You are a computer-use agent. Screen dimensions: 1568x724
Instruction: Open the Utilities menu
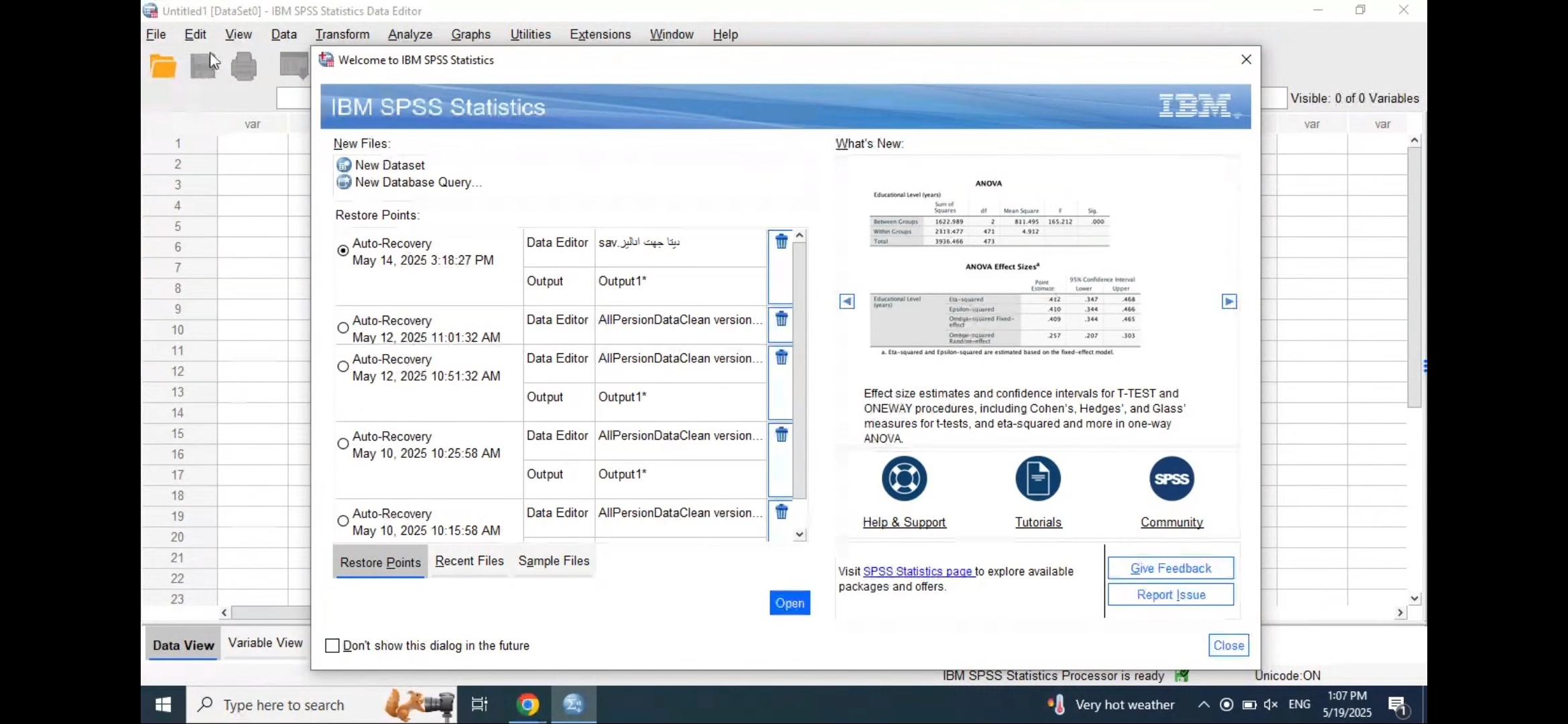click(x=531, y=34)
